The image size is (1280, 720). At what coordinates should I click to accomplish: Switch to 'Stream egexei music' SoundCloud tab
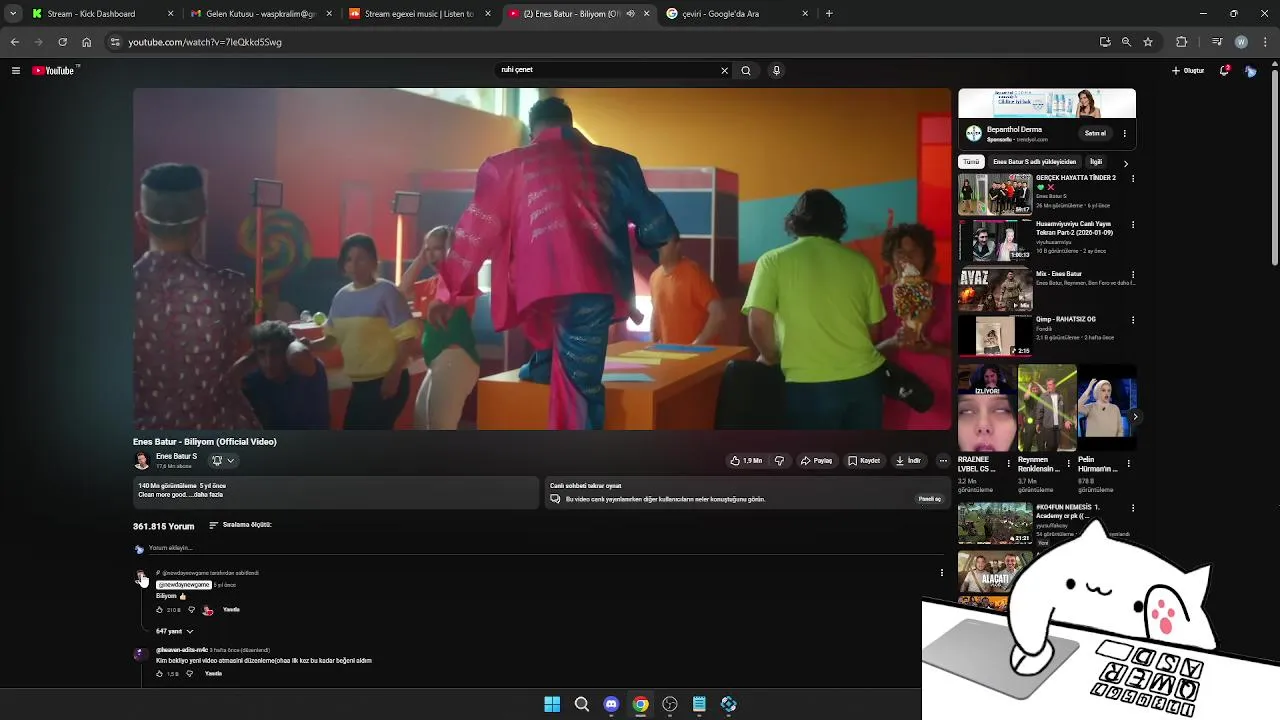pyautogui.click(x=419, y=14)
